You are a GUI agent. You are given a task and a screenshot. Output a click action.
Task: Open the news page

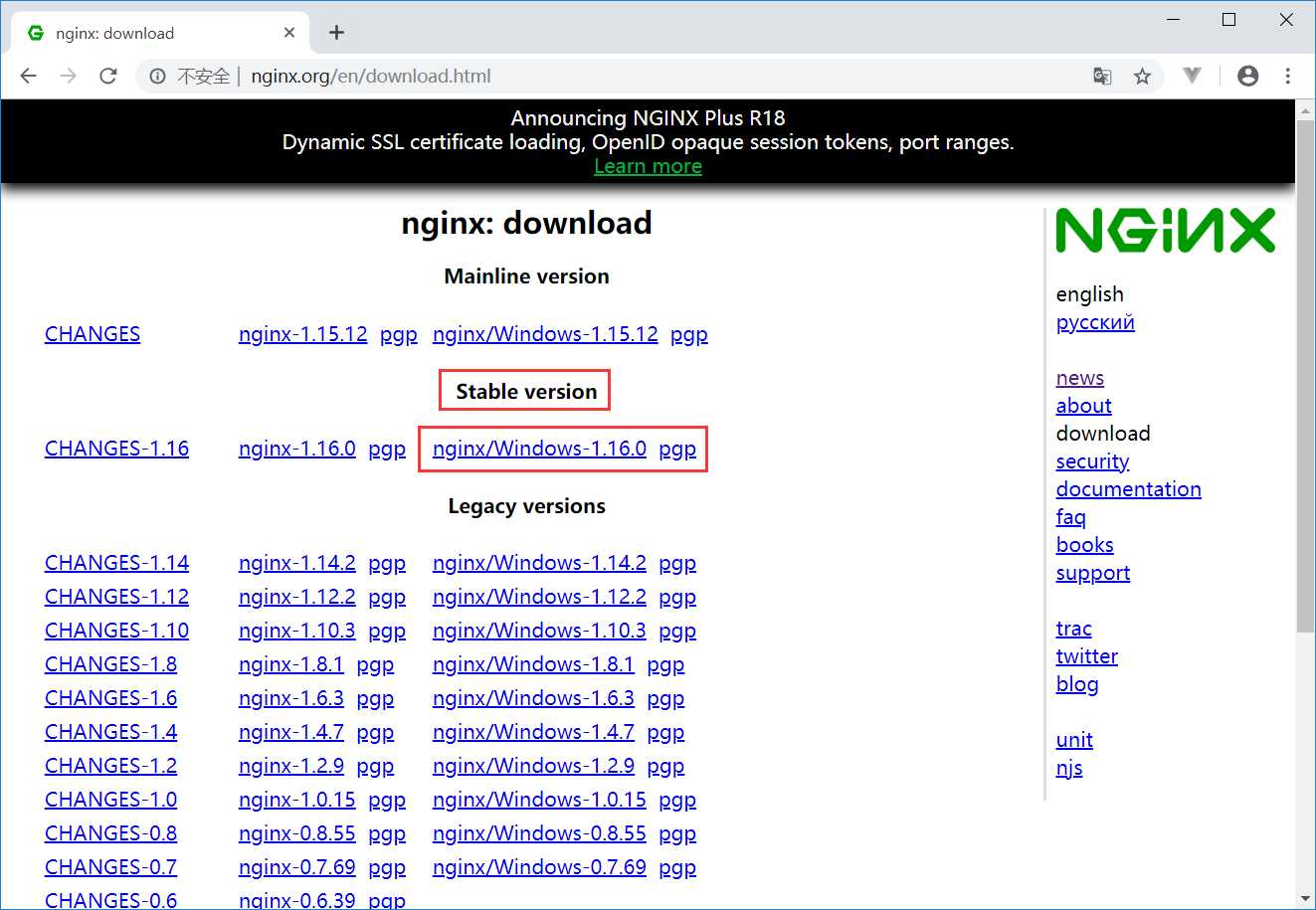[x=1080, y=378]
